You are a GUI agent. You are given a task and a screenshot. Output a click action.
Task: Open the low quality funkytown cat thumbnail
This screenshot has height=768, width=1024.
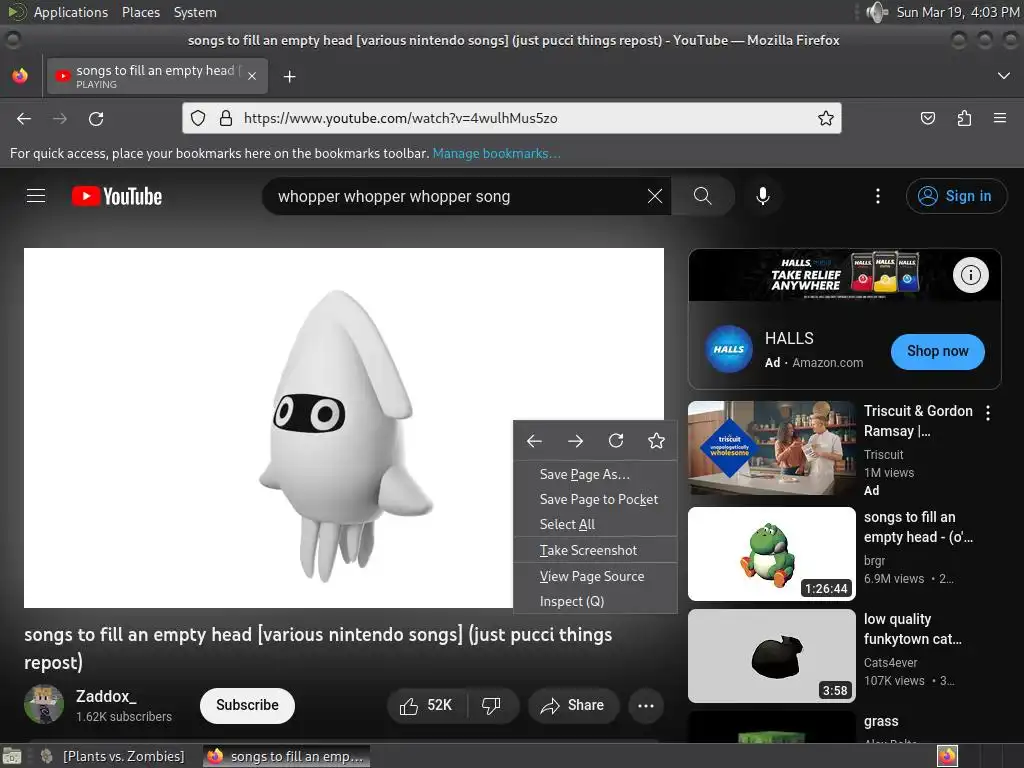[x=771, y=656]
